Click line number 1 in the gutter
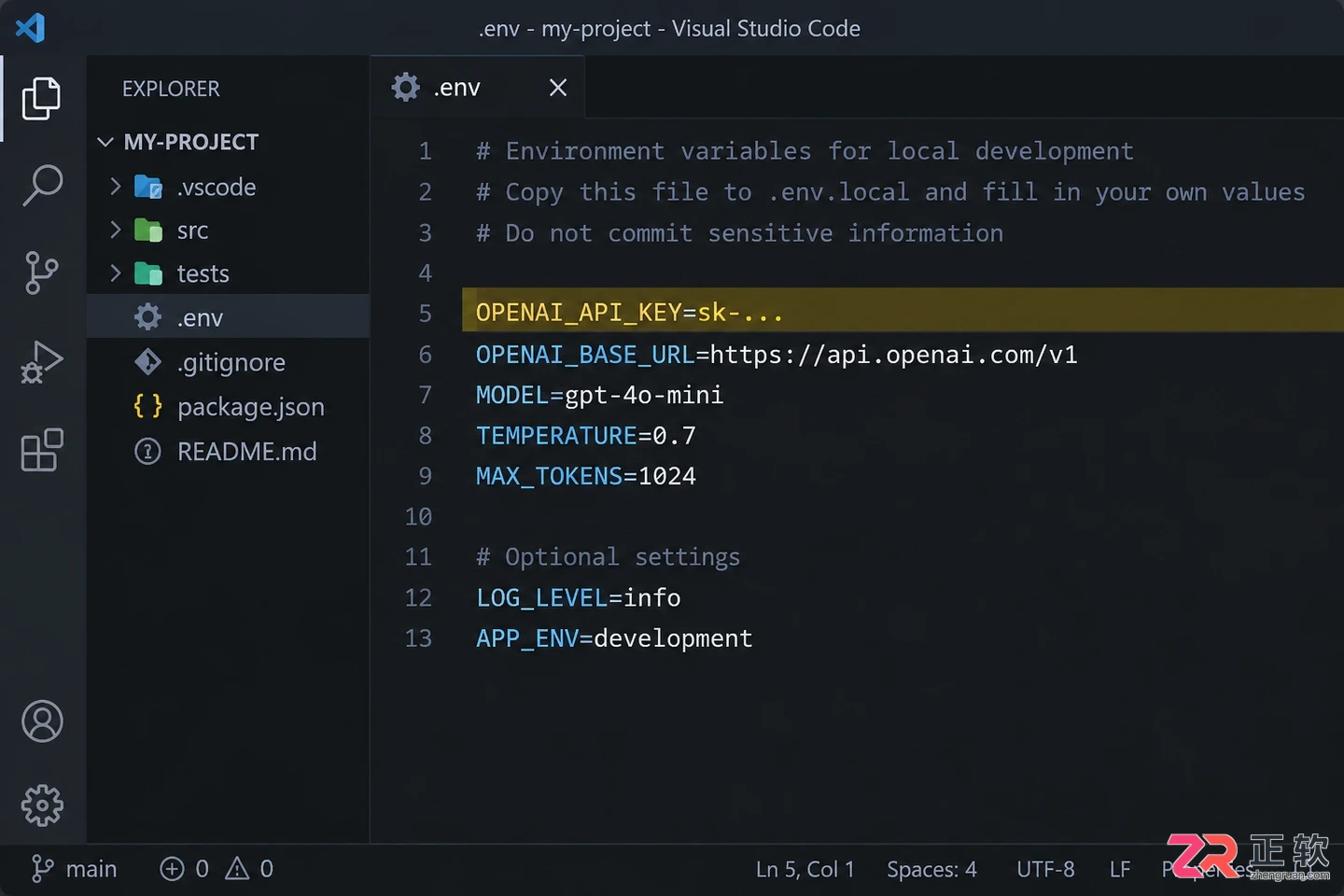The width and height of the screenshot is (1344, 896). [x=425, y=151]
